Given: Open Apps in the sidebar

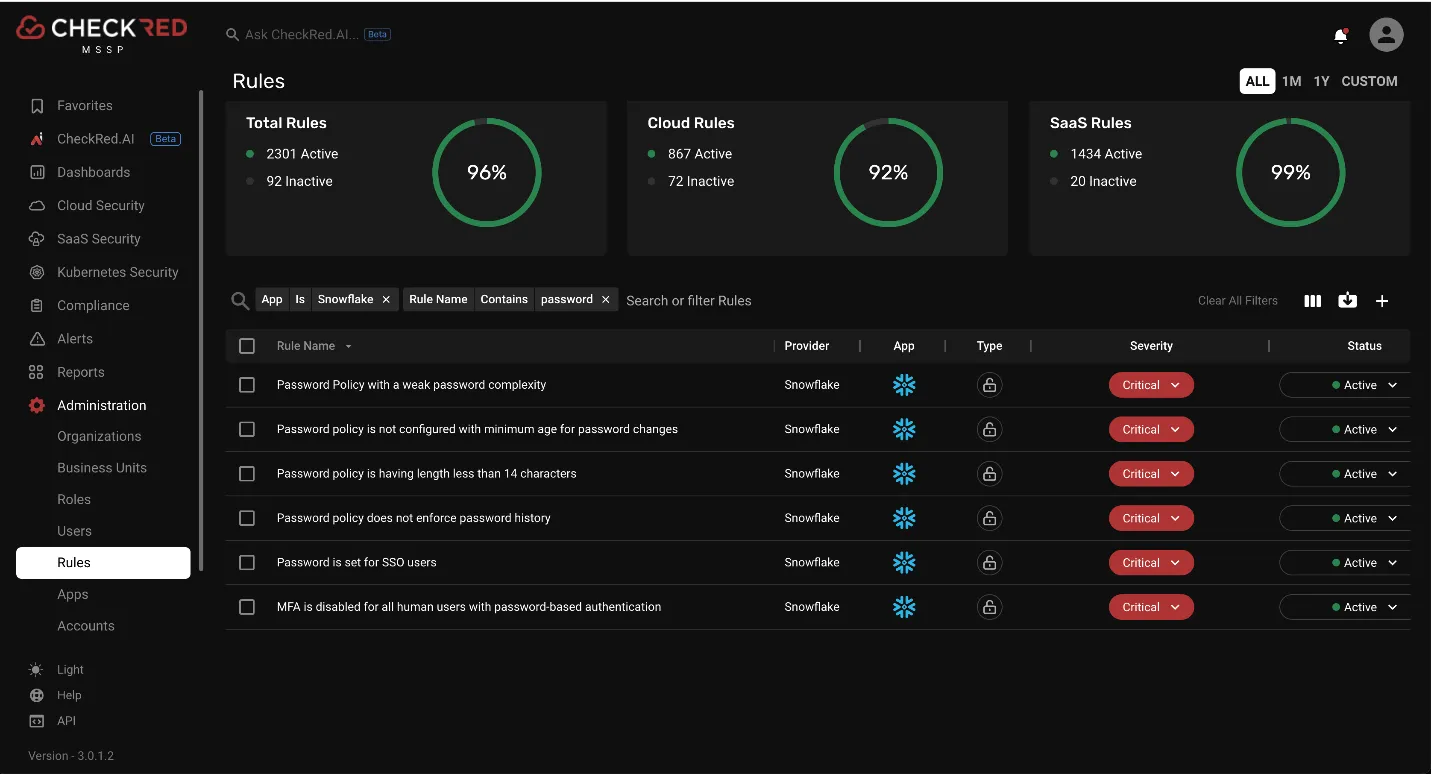Looking at the screenshot, I should point(73,594).
